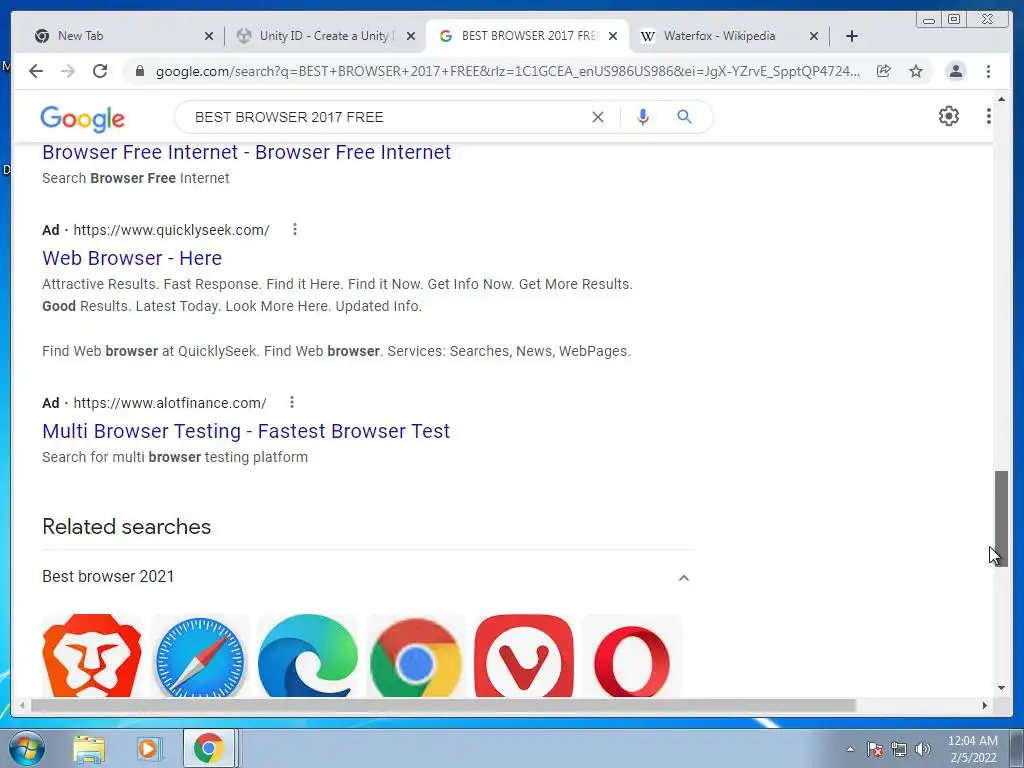This screenshot has width=1024, height=768.
Task: Open Multi Browser Testing - Fastest Browser Test
Action: click(246, 431)
